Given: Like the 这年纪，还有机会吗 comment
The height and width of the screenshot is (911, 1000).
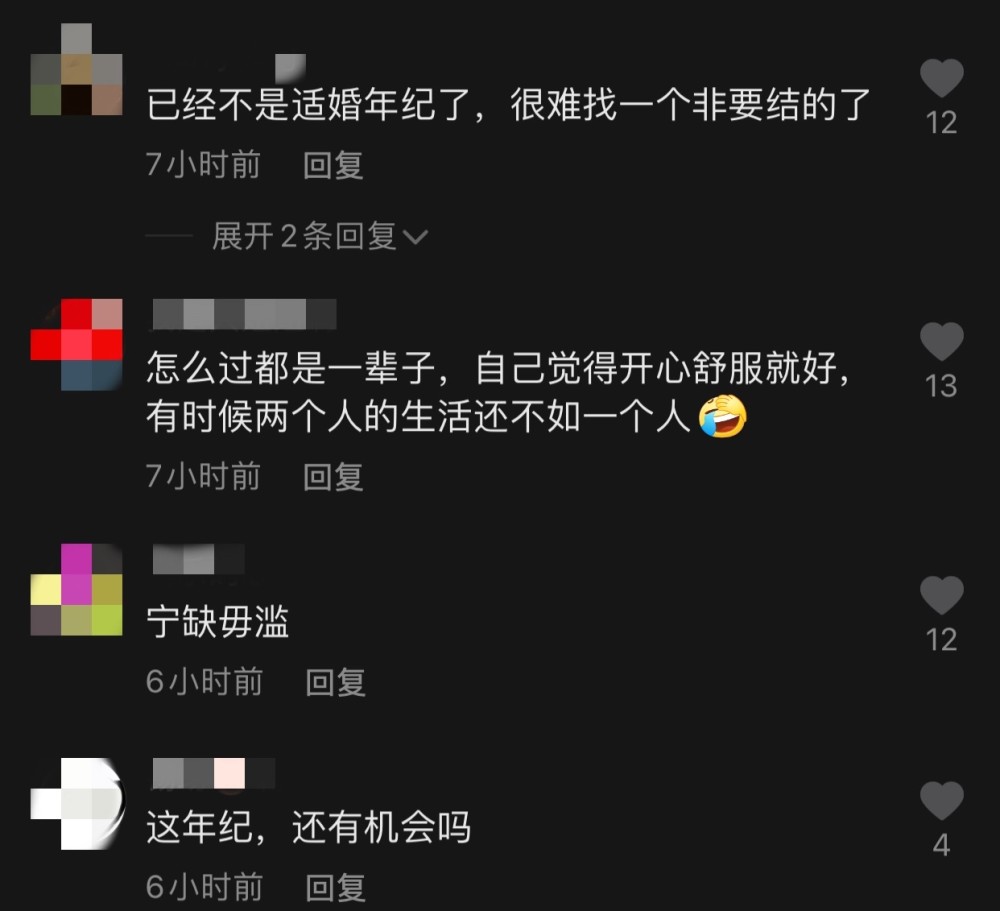Looking at the screenshot, I should point(941,801).
